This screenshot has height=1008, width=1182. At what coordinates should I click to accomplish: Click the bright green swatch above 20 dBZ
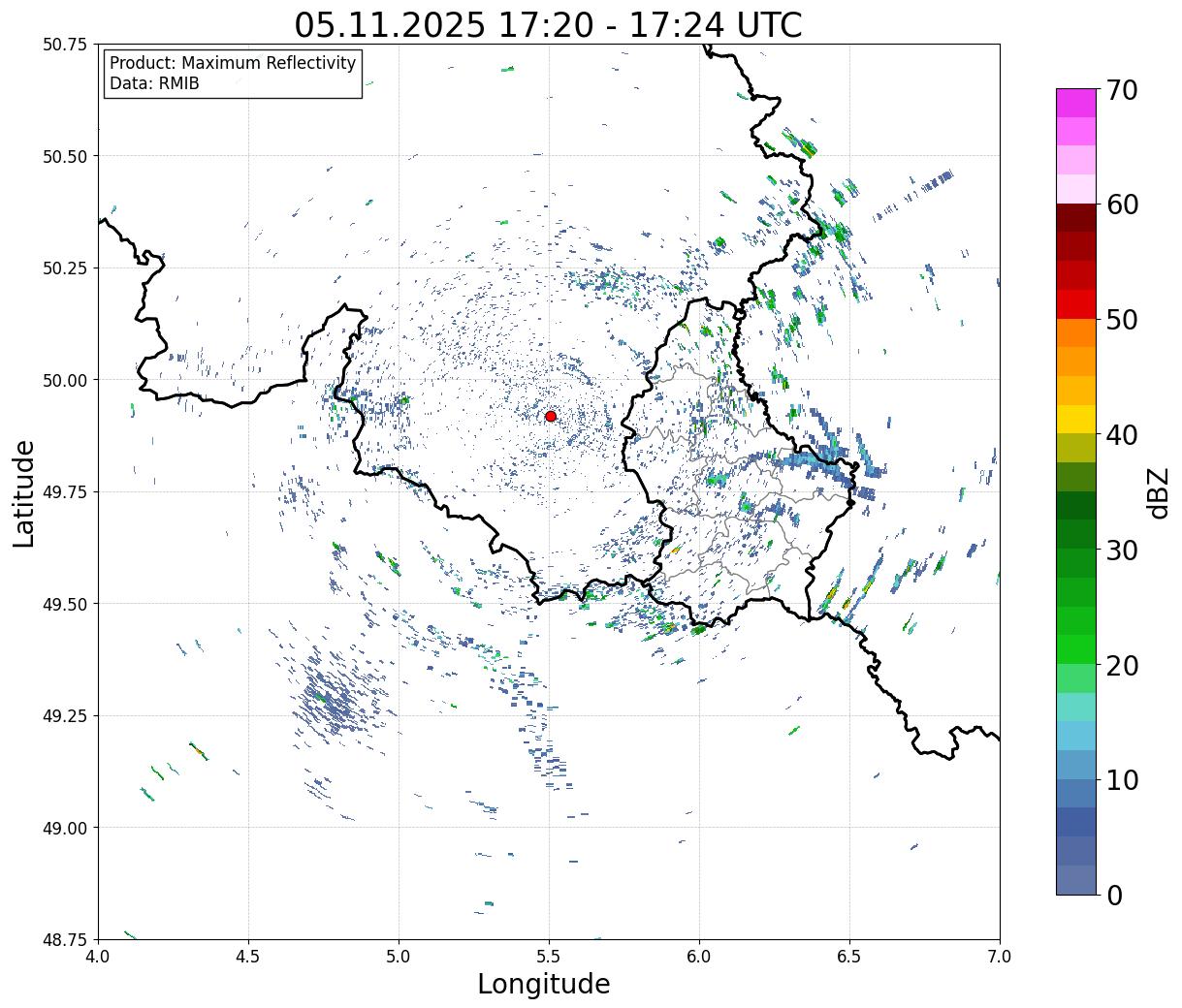pyautogui.click(x=1075, y=648)
